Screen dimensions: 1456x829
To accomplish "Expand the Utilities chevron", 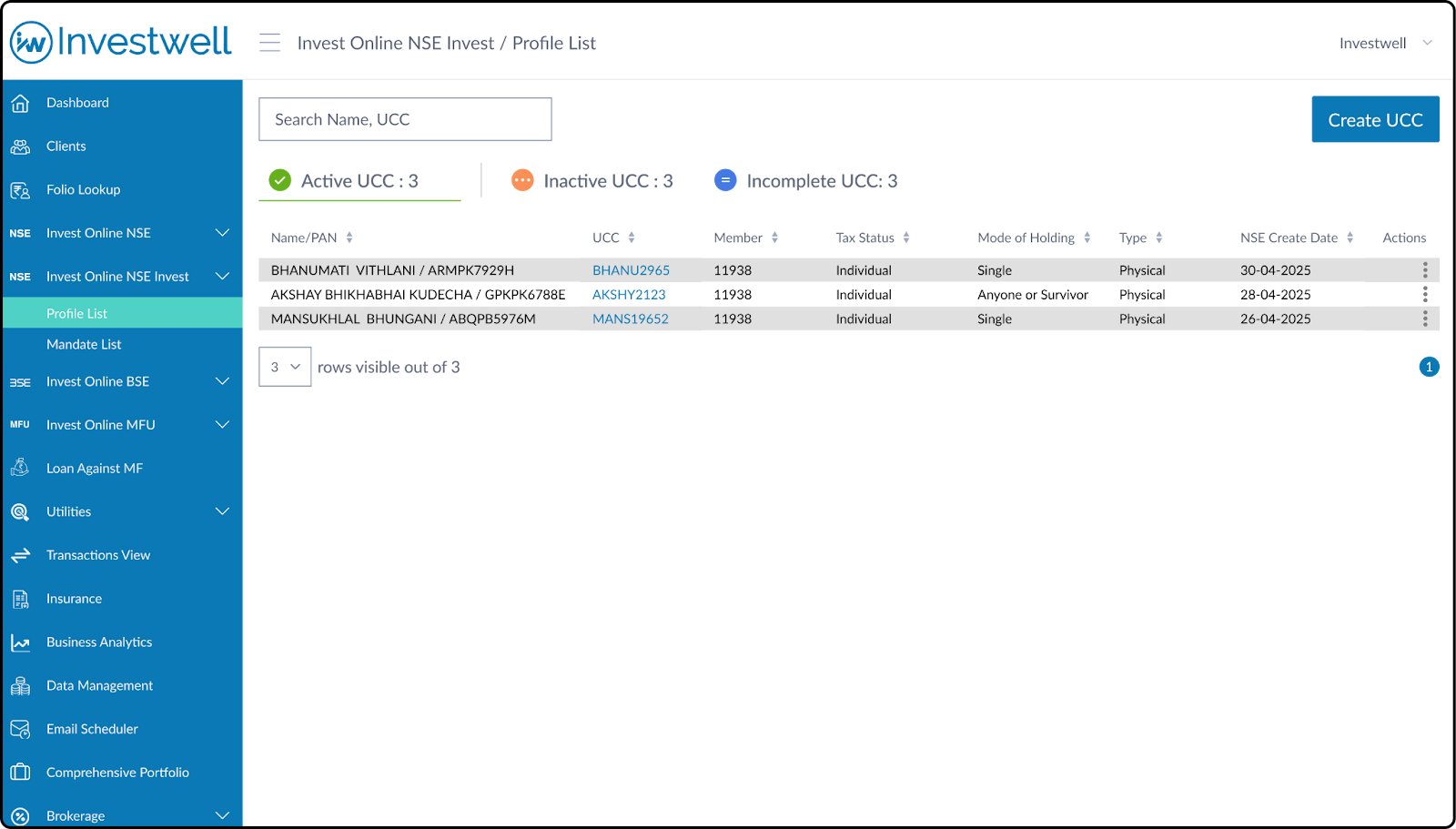I will [222, 511].
